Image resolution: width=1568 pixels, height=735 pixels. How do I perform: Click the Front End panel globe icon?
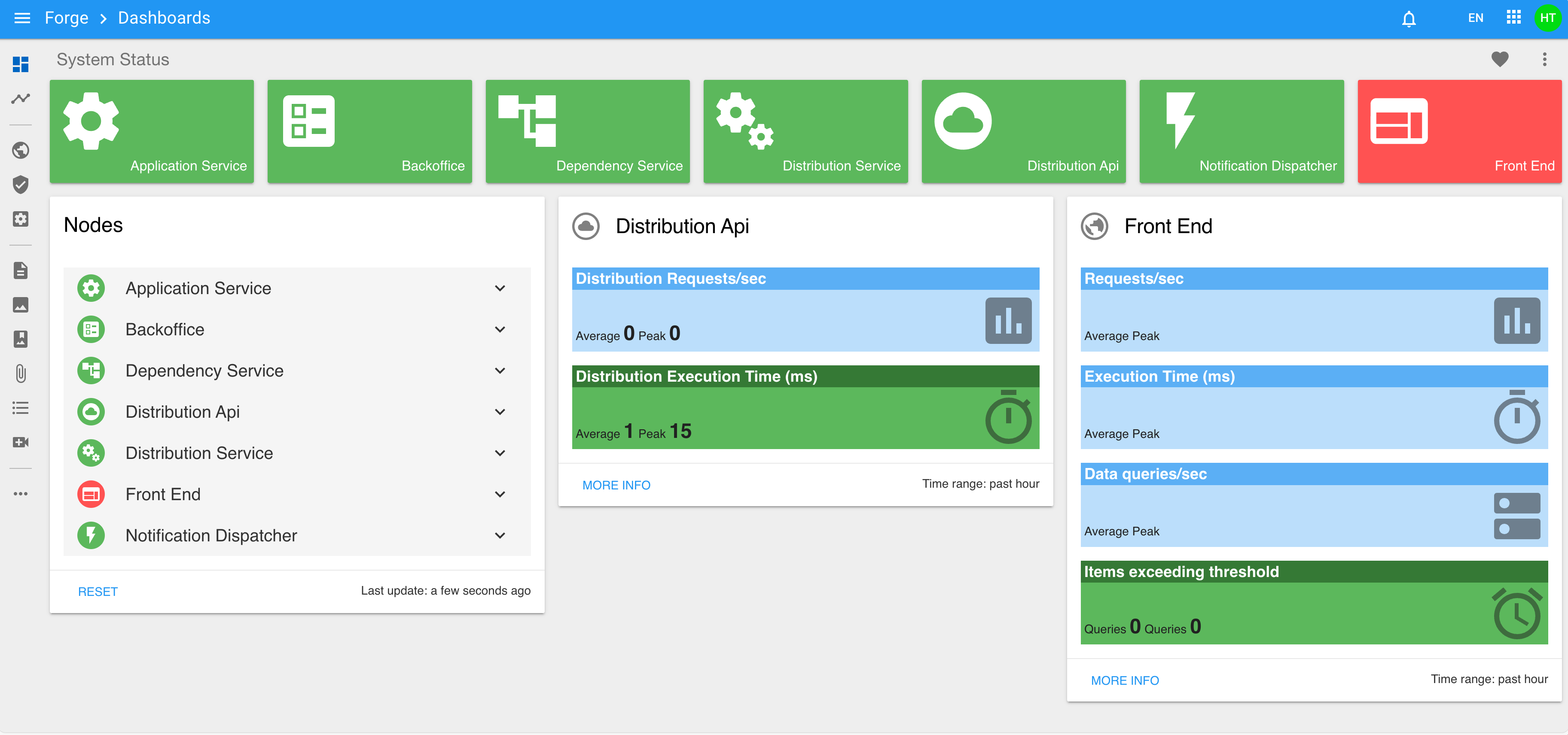1095,226
